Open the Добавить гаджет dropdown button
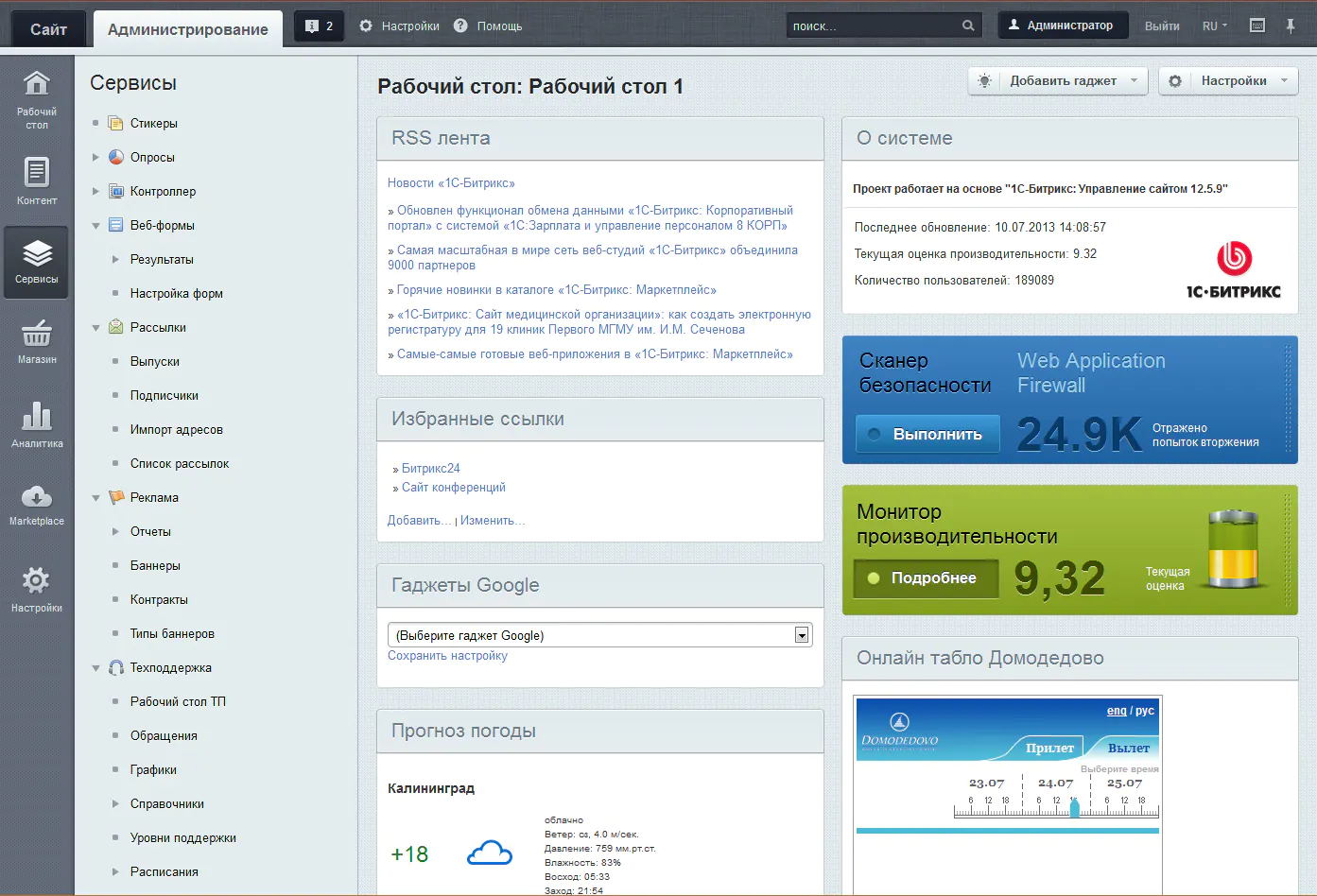1317x896 pixels. (1058, 81)
